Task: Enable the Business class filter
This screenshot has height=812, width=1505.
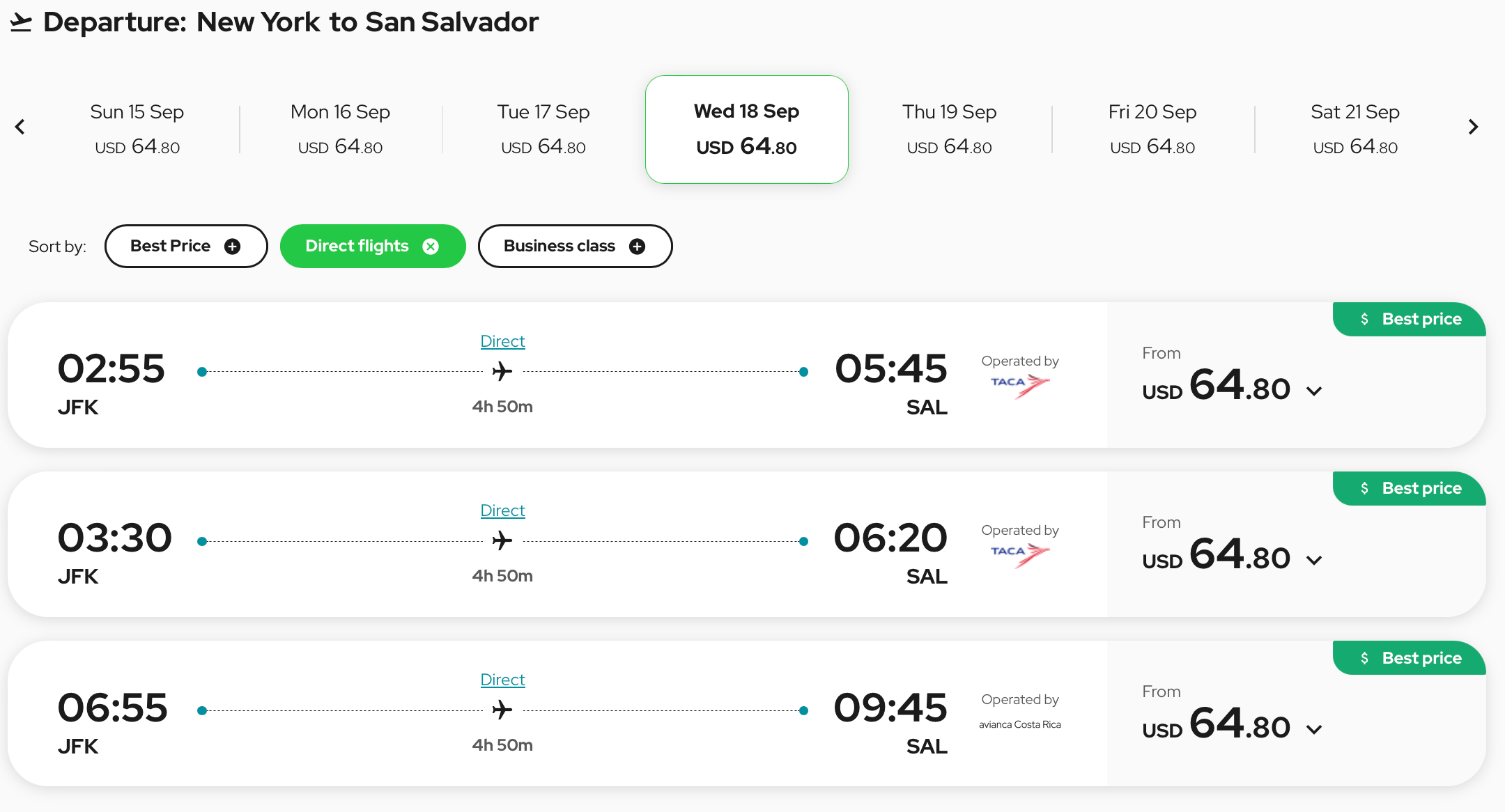Action: 559,247
